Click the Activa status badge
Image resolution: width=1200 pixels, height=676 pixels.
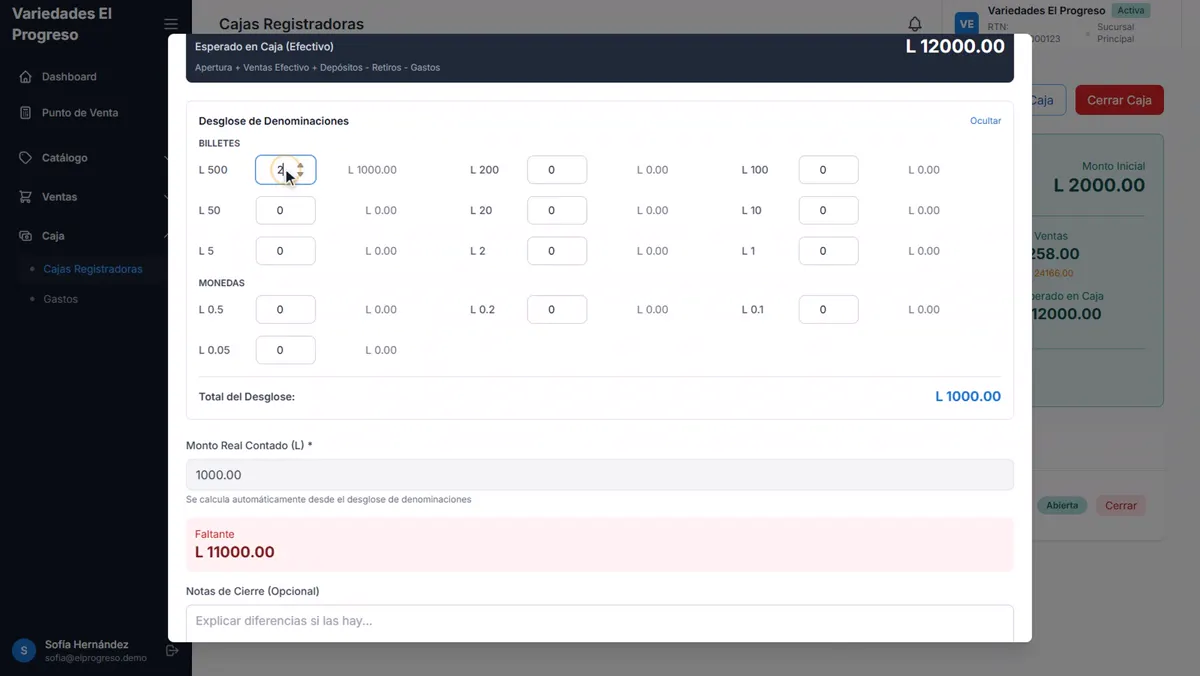point(1133,11)
